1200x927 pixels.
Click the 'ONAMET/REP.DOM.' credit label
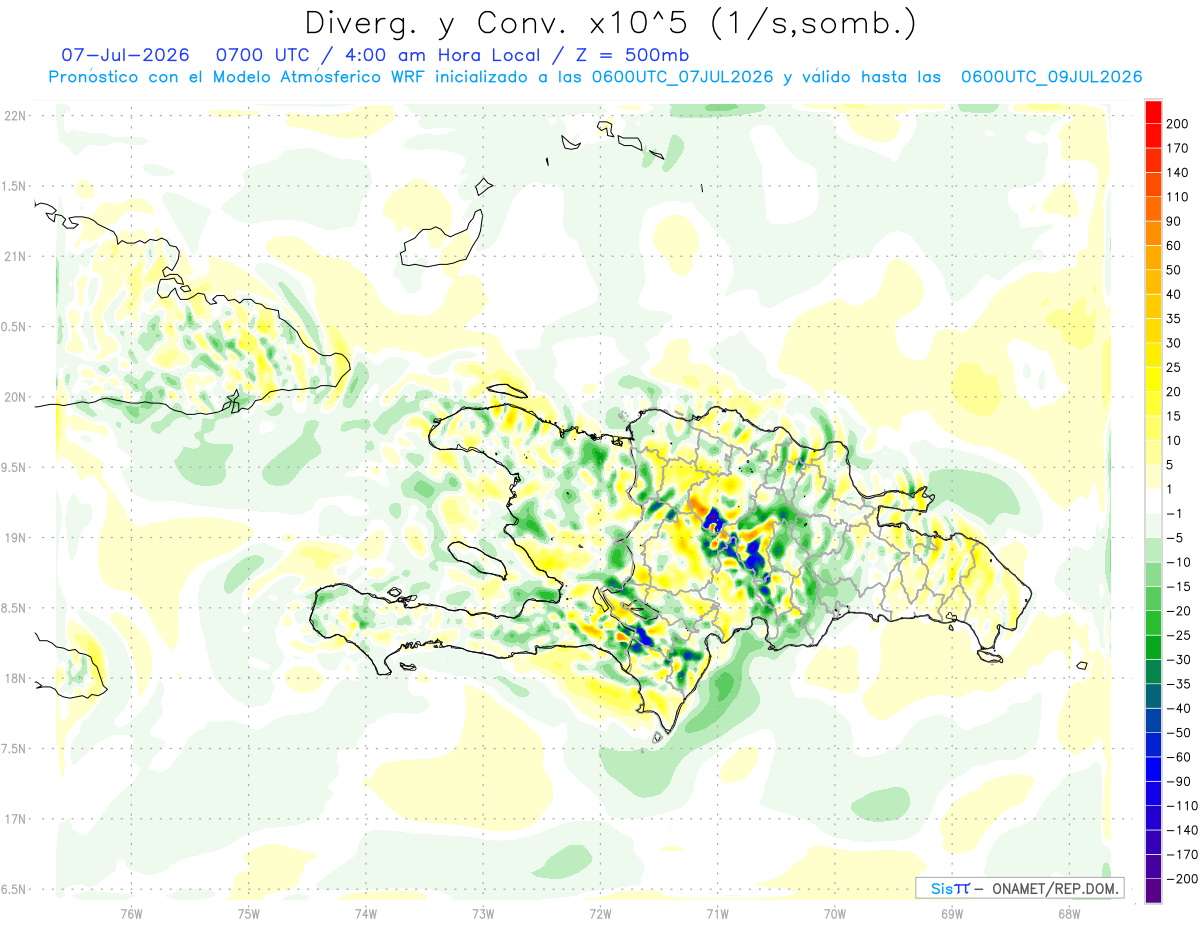pos(1053,888)
